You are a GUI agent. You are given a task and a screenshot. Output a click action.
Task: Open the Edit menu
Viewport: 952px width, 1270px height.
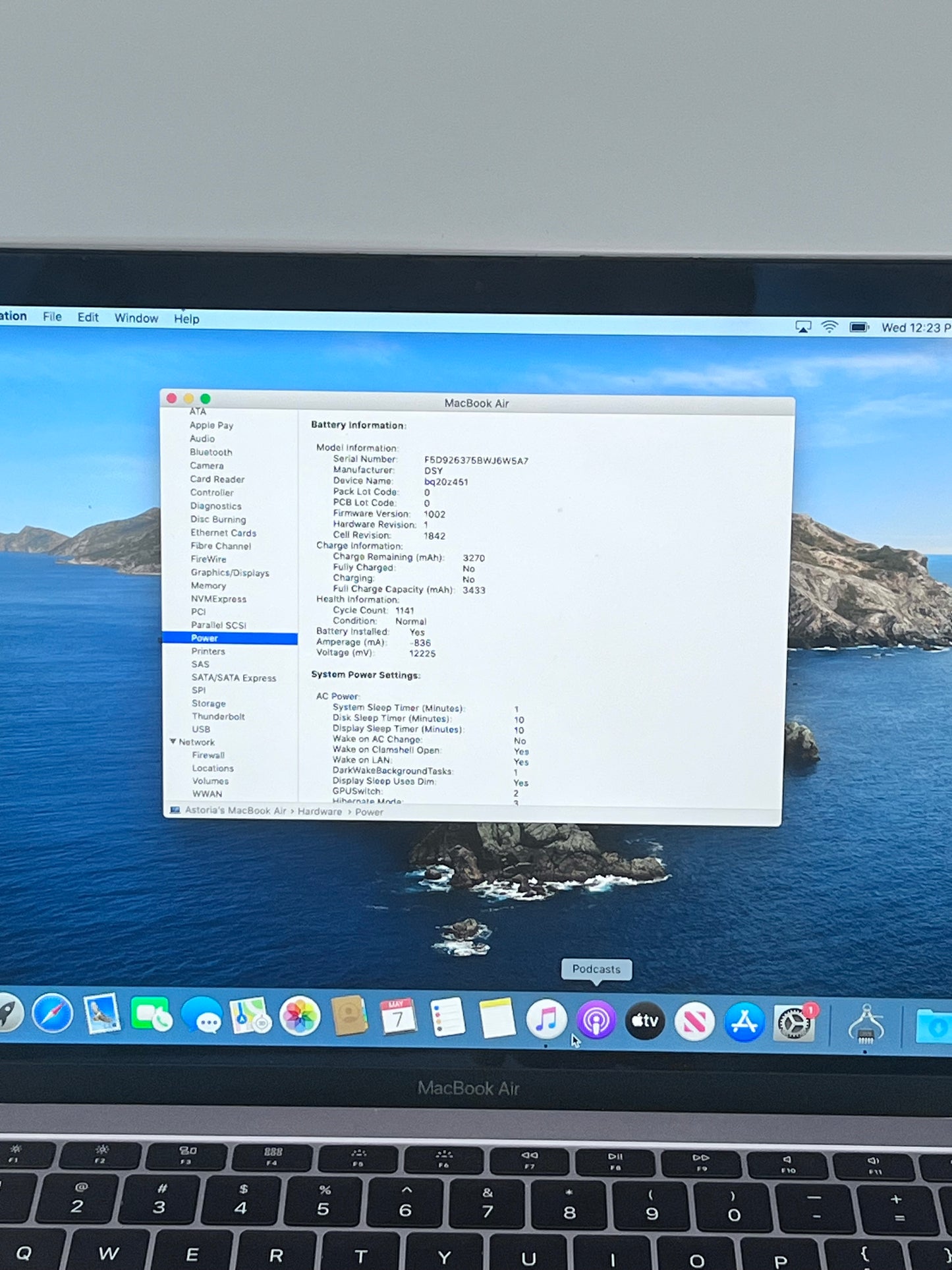pos(88,318)
